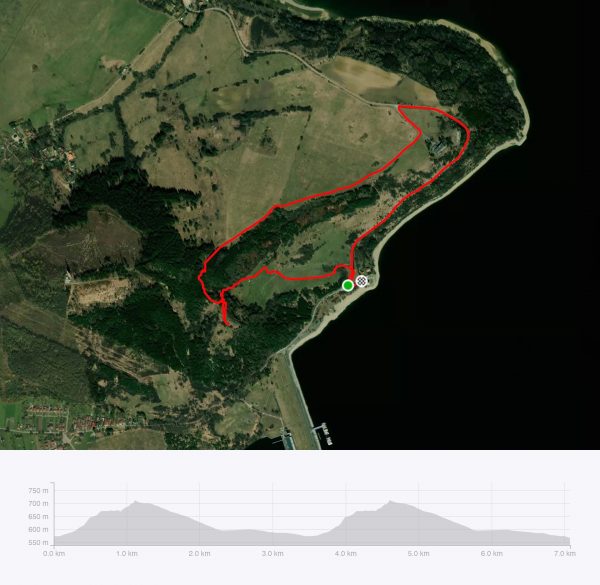Click the boat piers on the lake shore

click(x=322, y=434)
